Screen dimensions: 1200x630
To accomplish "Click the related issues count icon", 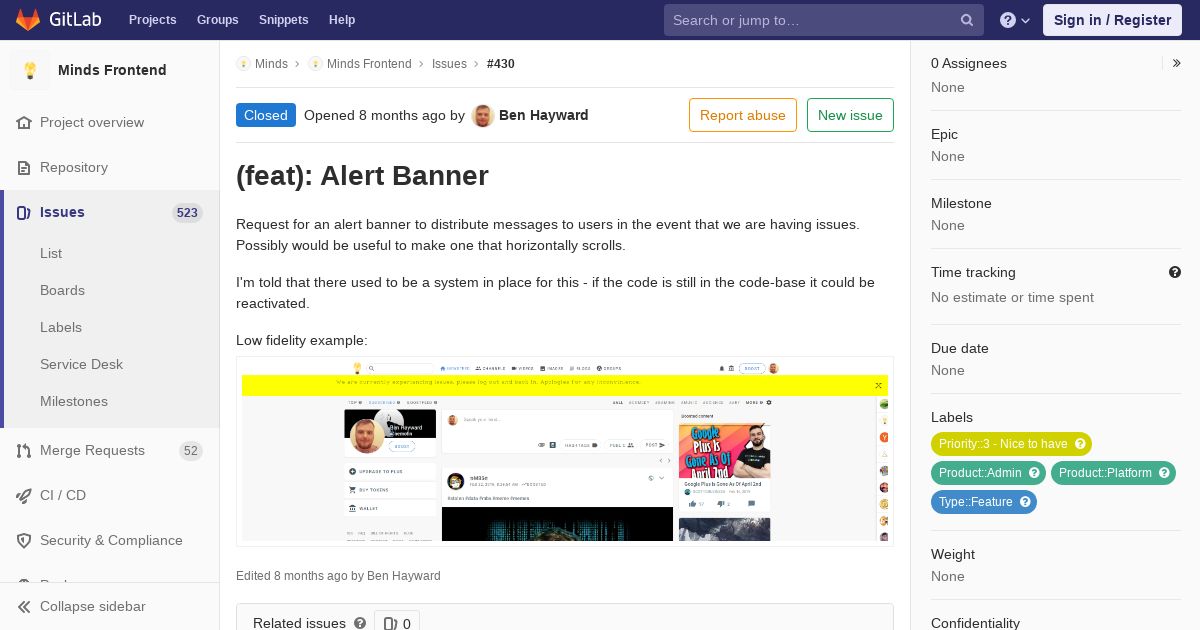I will pos(391,623).
